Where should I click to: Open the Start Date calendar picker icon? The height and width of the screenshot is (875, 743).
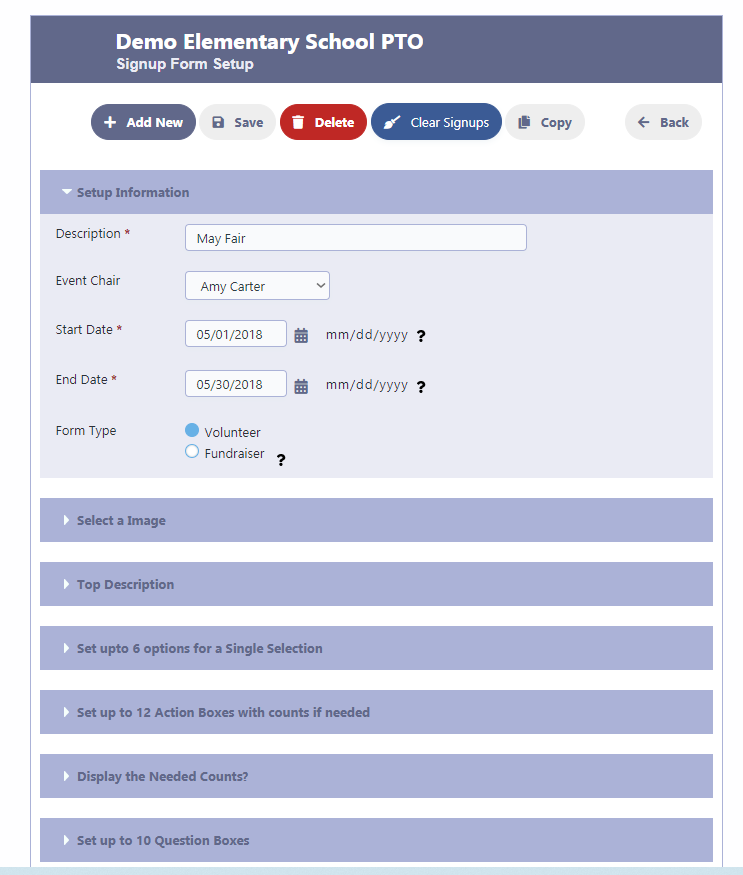(301, 335)
